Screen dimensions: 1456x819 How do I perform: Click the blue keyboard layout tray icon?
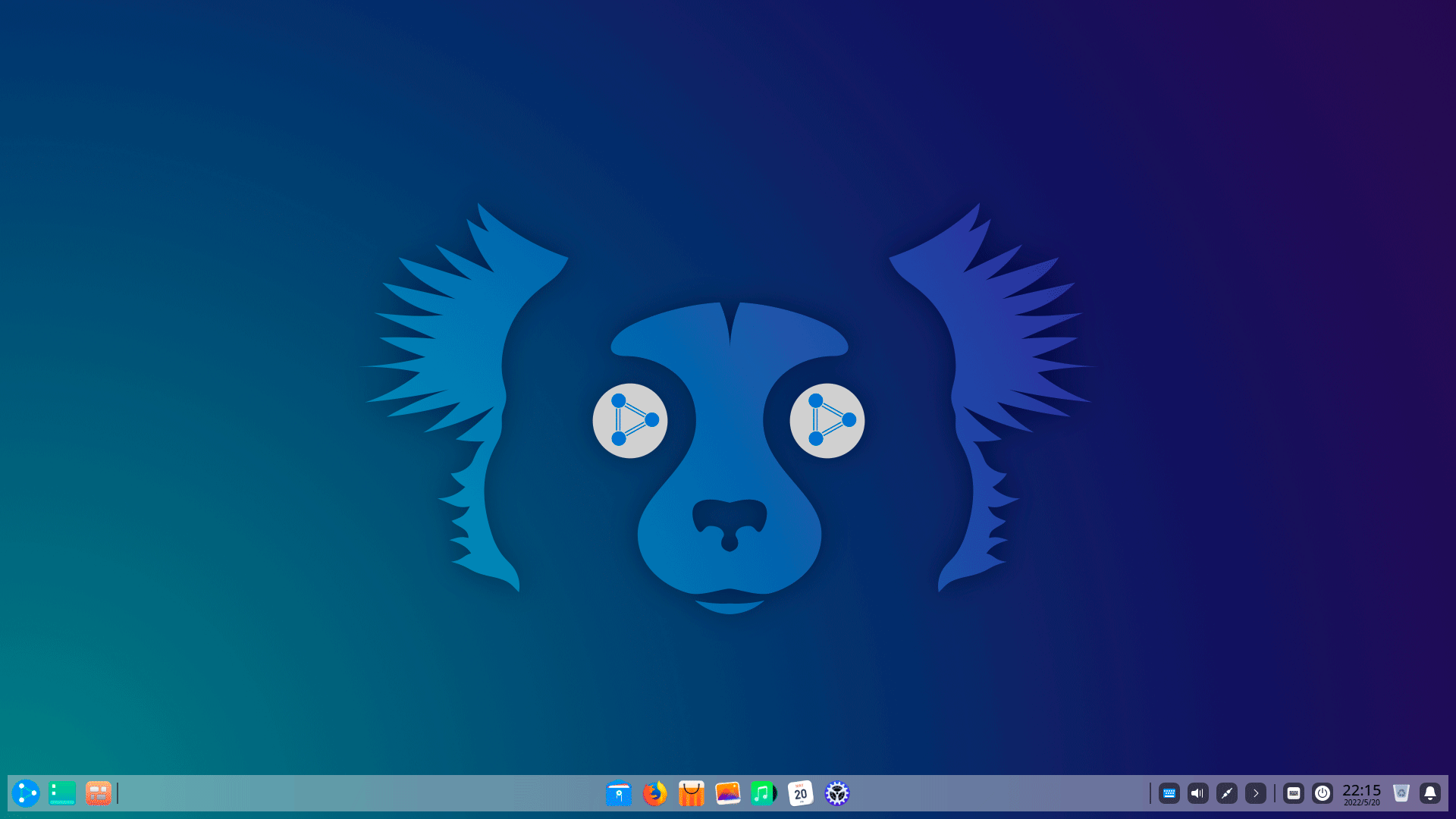point(1169,793)
